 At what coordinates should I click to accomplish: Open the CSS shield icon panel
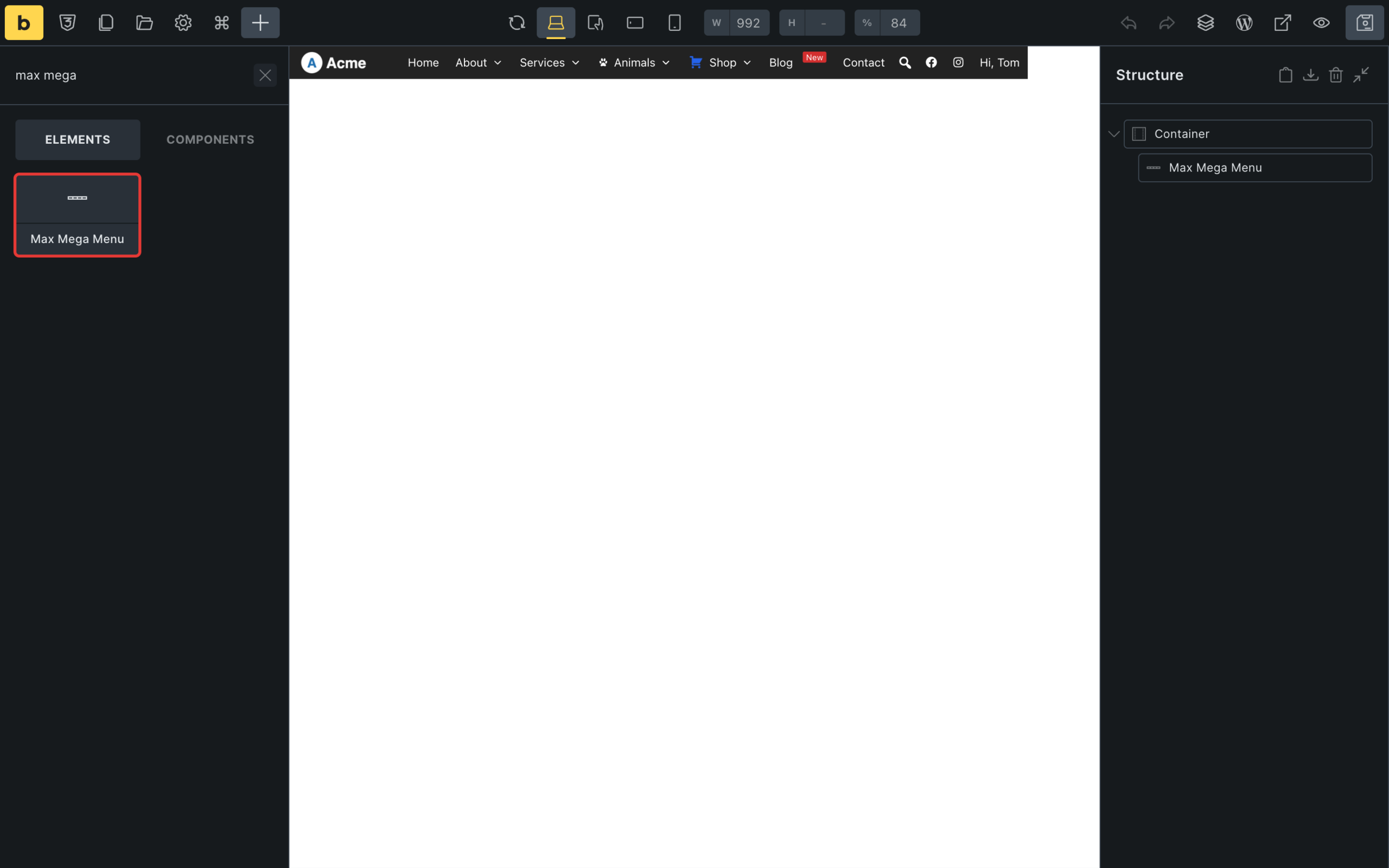tap(68, 23)
